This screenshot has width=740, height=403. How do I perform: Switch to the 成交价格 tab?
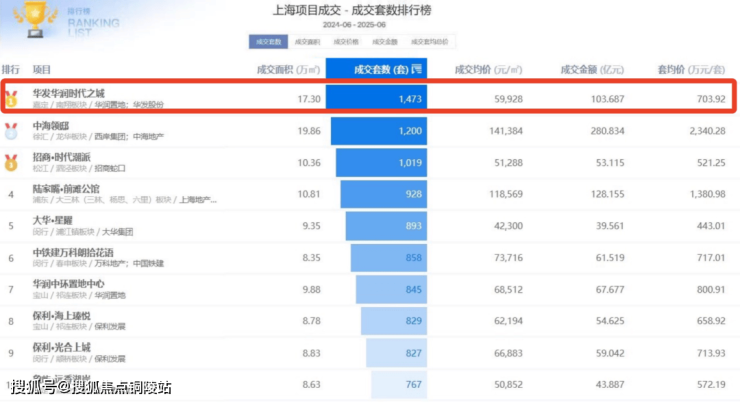[346, 42]
